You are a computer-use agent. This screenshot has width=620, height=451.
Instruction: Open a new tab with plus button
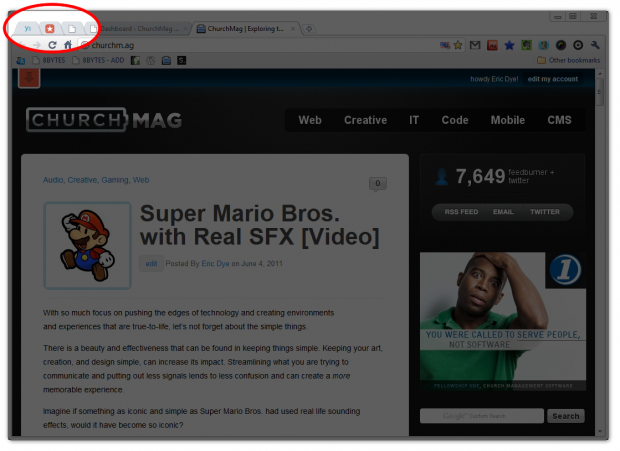coord(309,28)
